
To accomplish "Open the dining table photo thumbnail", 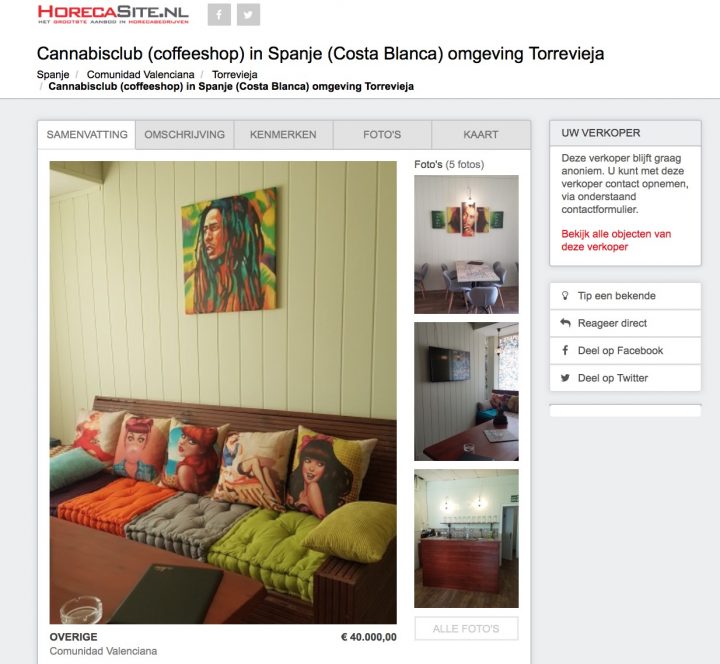I will pos(466,244).
